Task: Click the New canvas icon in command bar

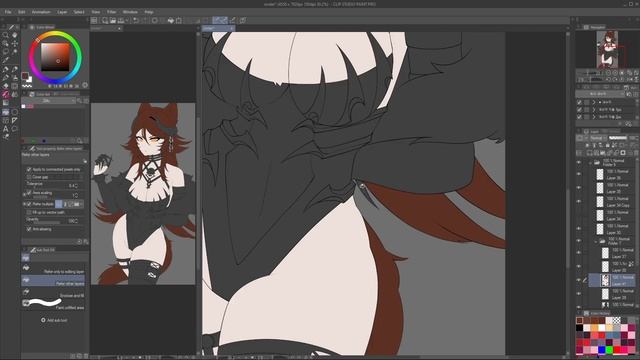Action: coord(105,20)
